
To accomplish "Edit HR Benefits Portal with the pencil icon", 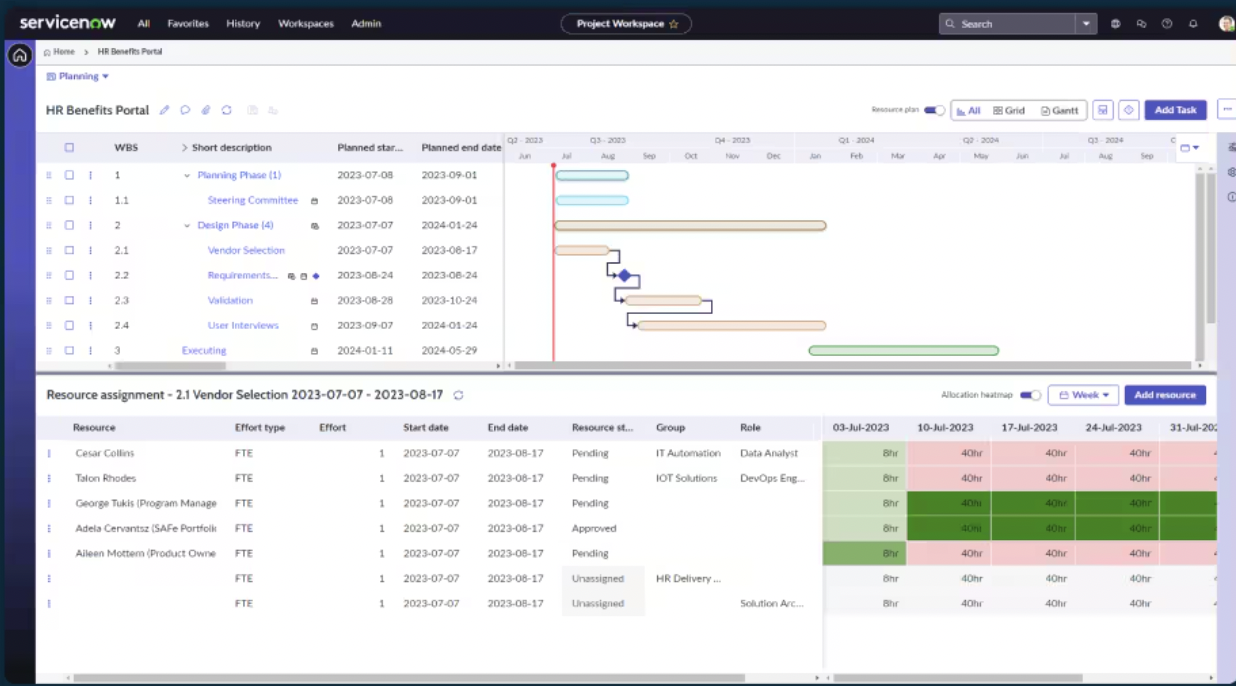I will point(165,110).
